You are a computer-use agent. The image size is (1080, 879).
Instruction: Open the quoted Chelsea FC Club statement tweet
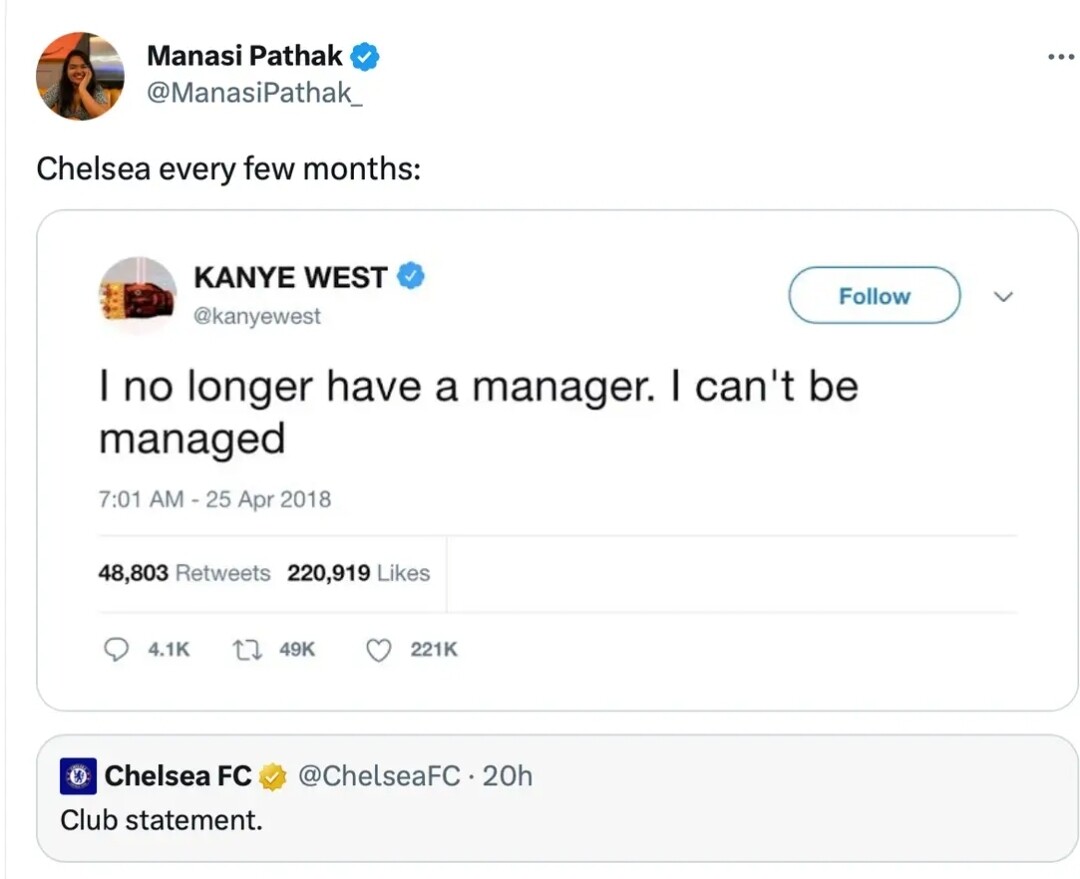(557, 798)
